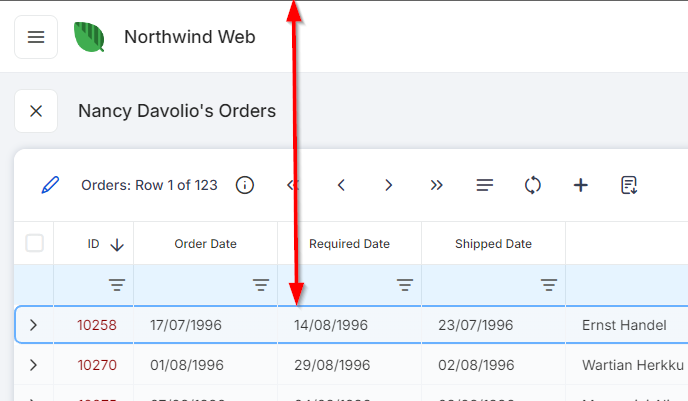Screen dimensions: 688x401
Task: Open the Order Date column filter
Action: [x=261, y=285]
